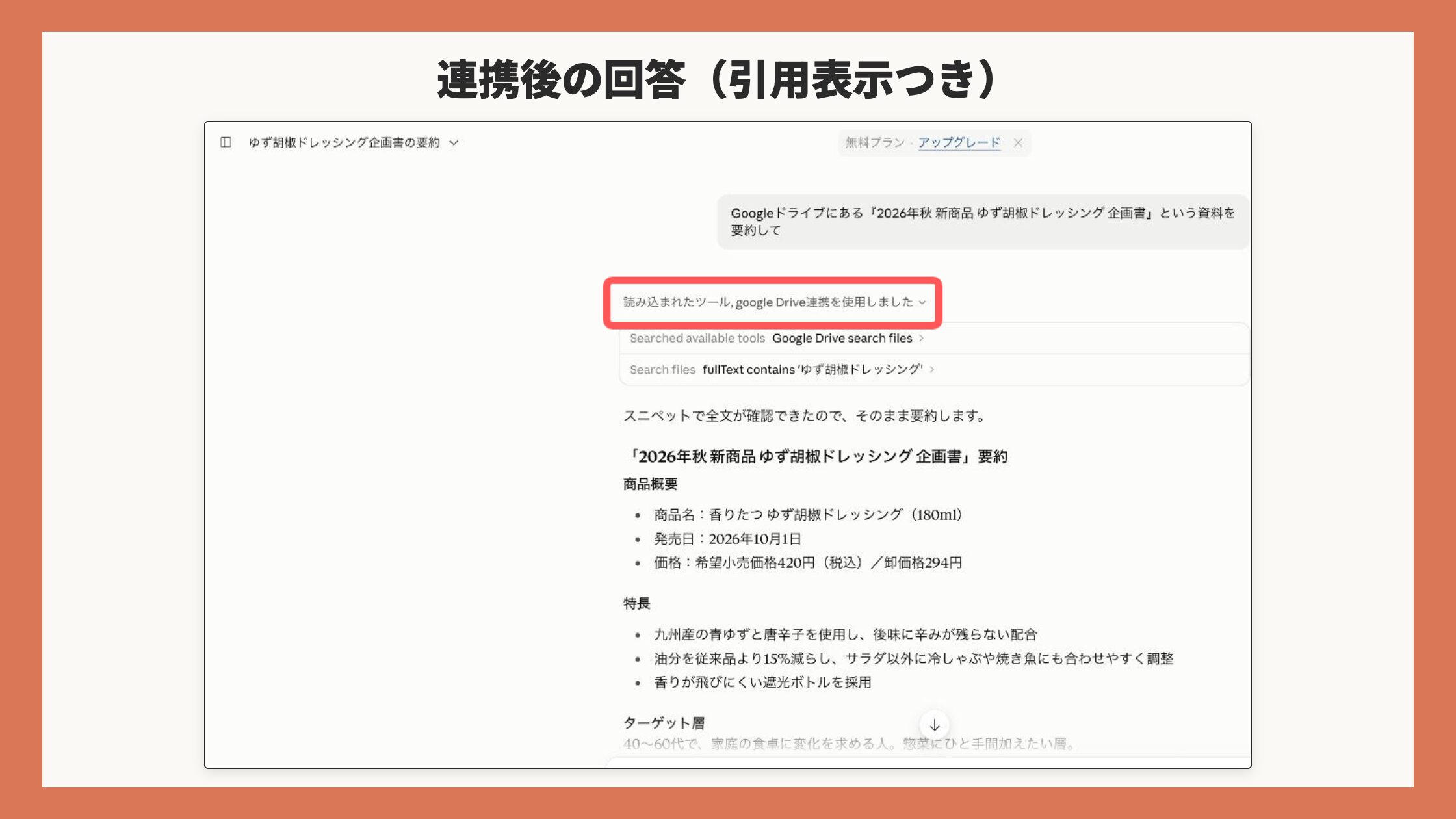Click the 発売日:2026年10月1日 bullet
Image resolution: width=1456 pixels, height=819 pixels.
[727, 539]
